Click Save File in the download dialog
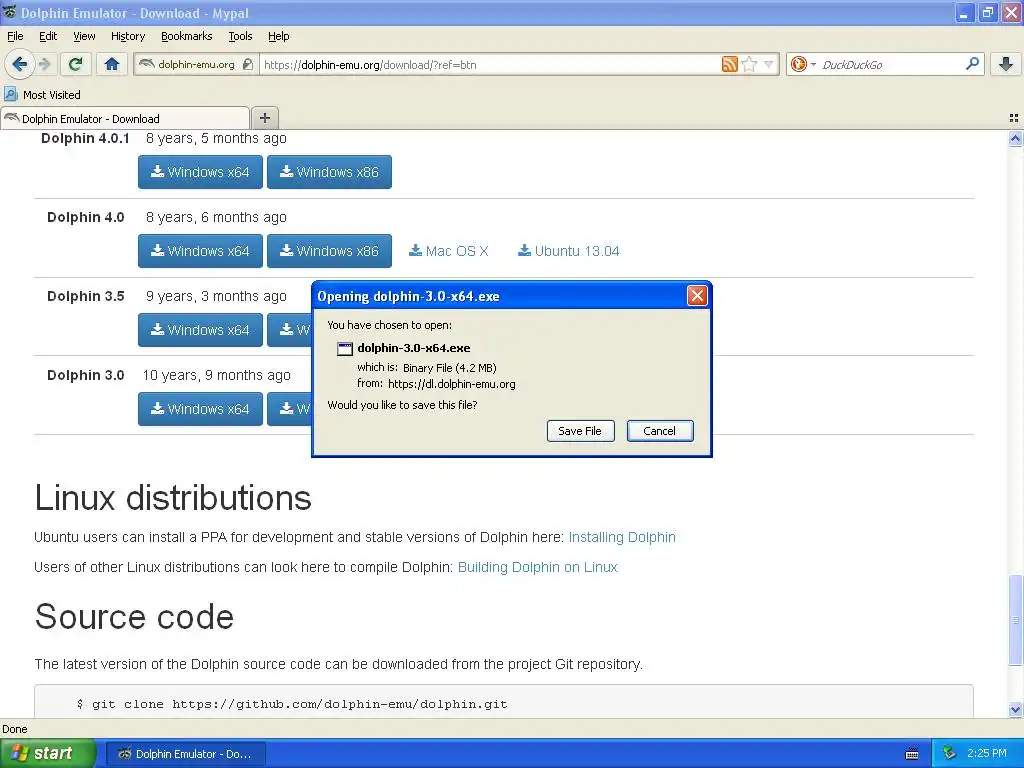1024x768 pixels. 580,430
